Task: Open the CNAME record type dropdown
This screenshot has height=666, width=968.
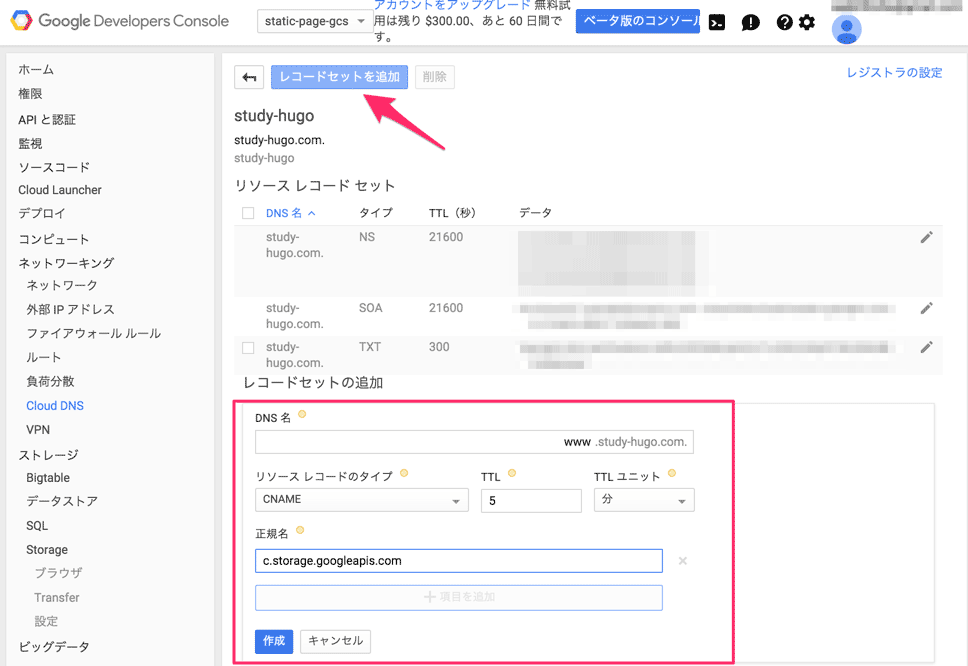Action: [x=362, y=500]
